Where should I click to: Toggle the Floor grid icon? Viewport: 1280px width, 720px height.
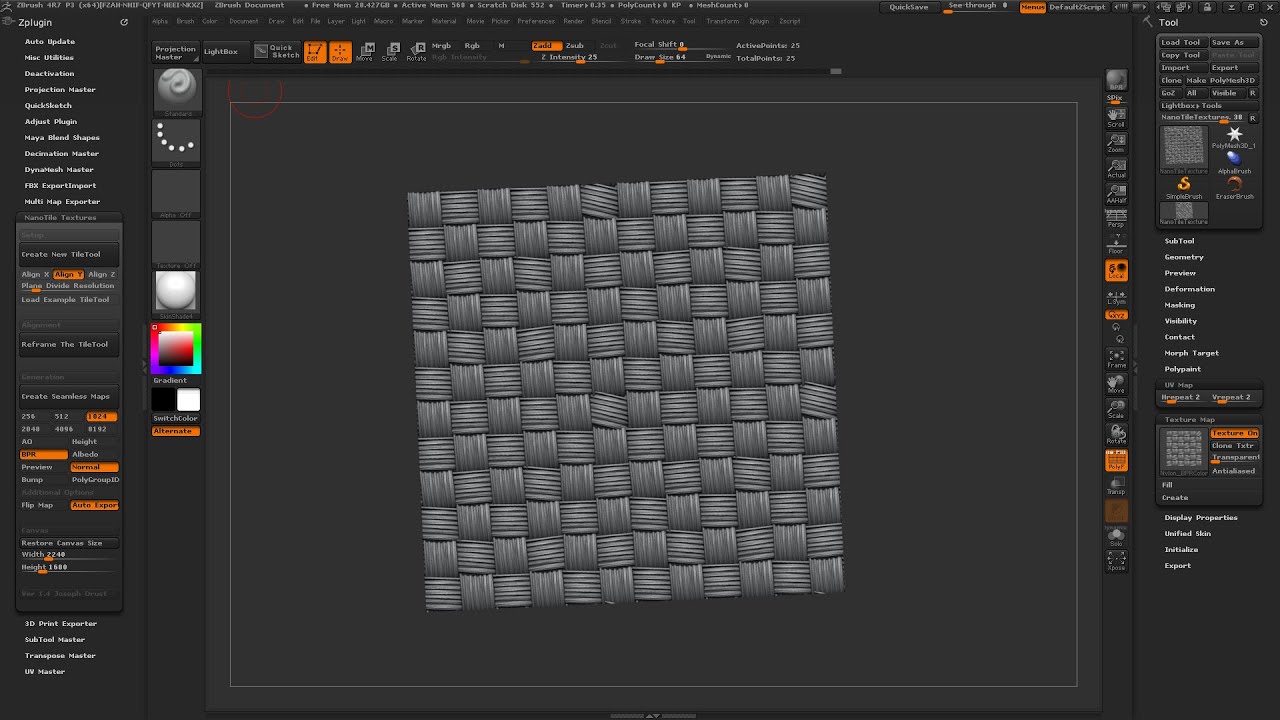[x=1116, y=245]
